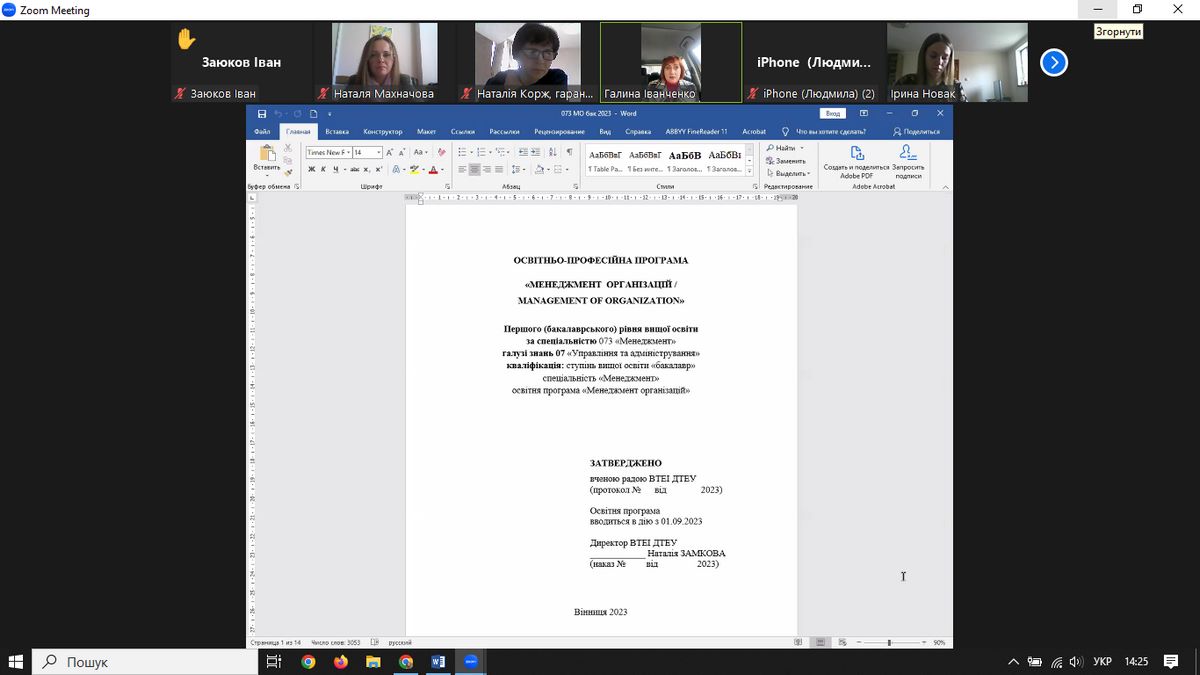The image size is (1200, 675).
Task: Toggle italic formatting (К)
Action: (324, 170)
